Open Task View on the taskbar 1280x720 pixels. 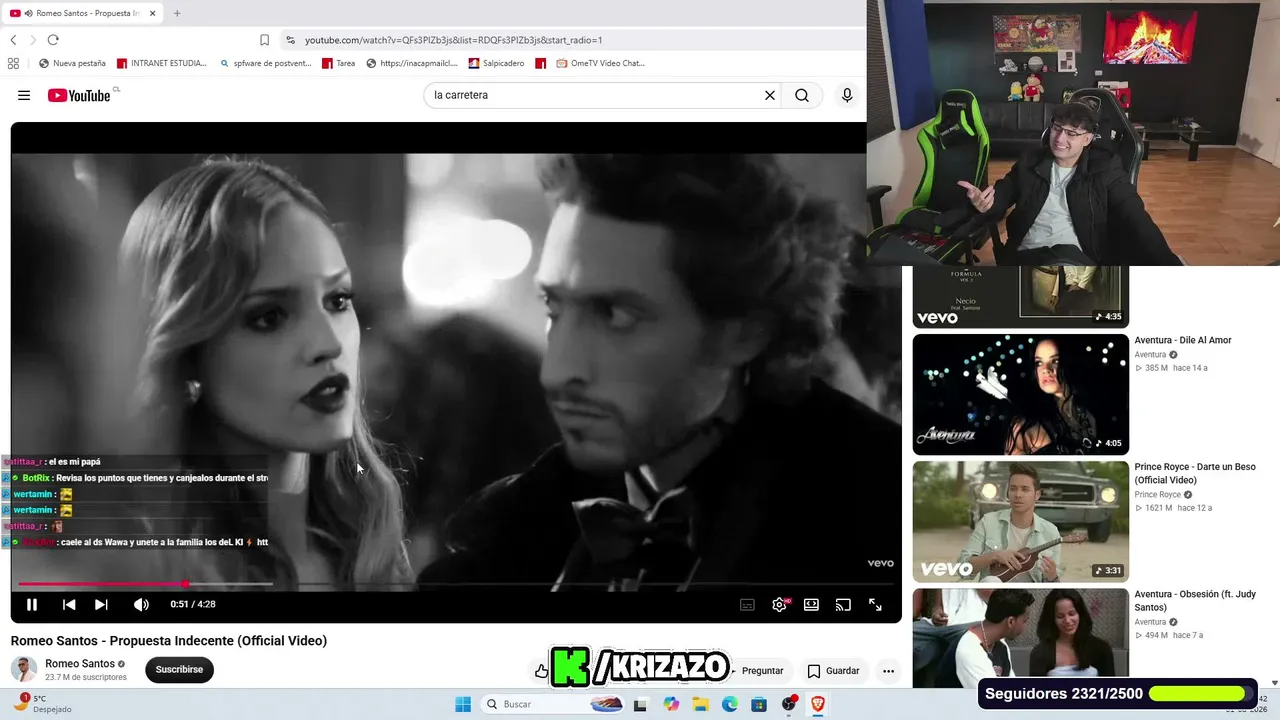640,704
